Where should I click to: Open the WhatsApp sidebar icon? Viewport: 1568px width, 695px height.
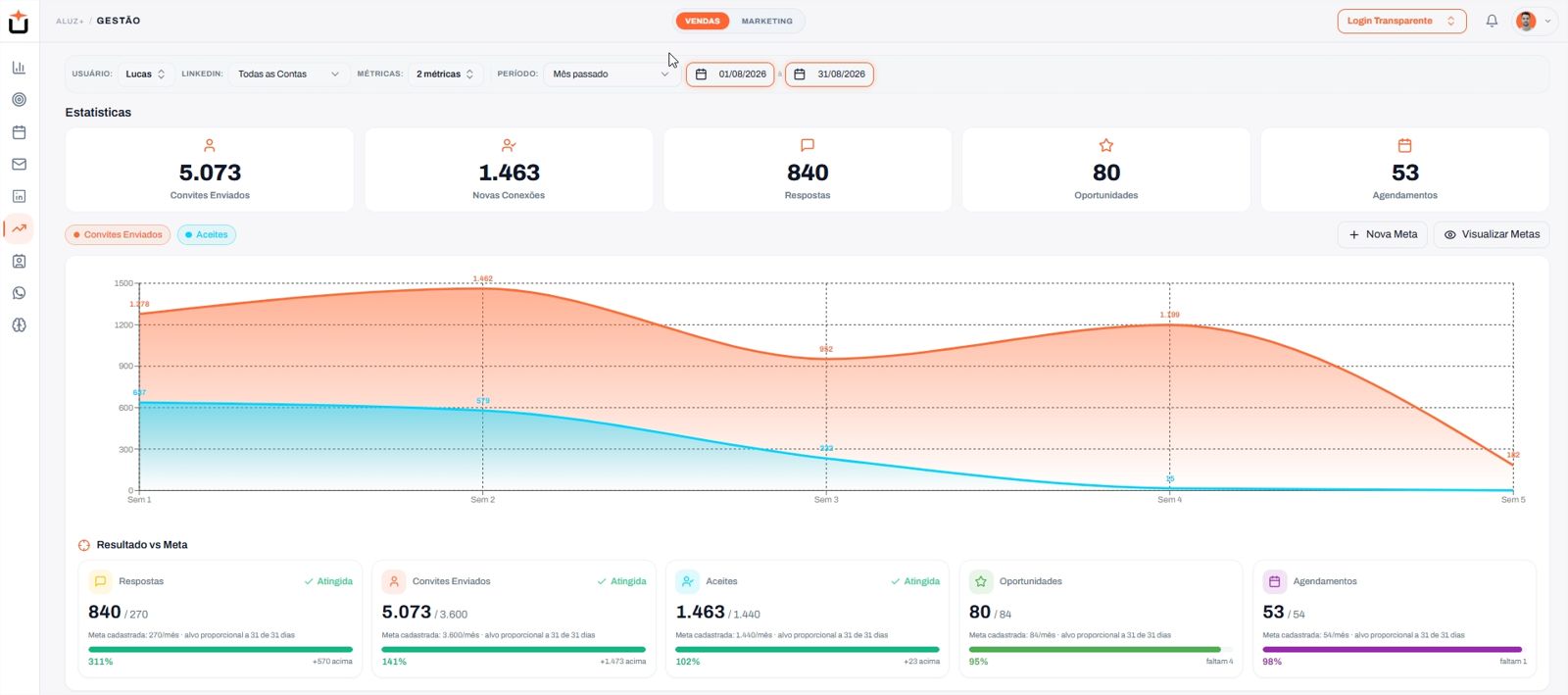(x=19, y=293)
